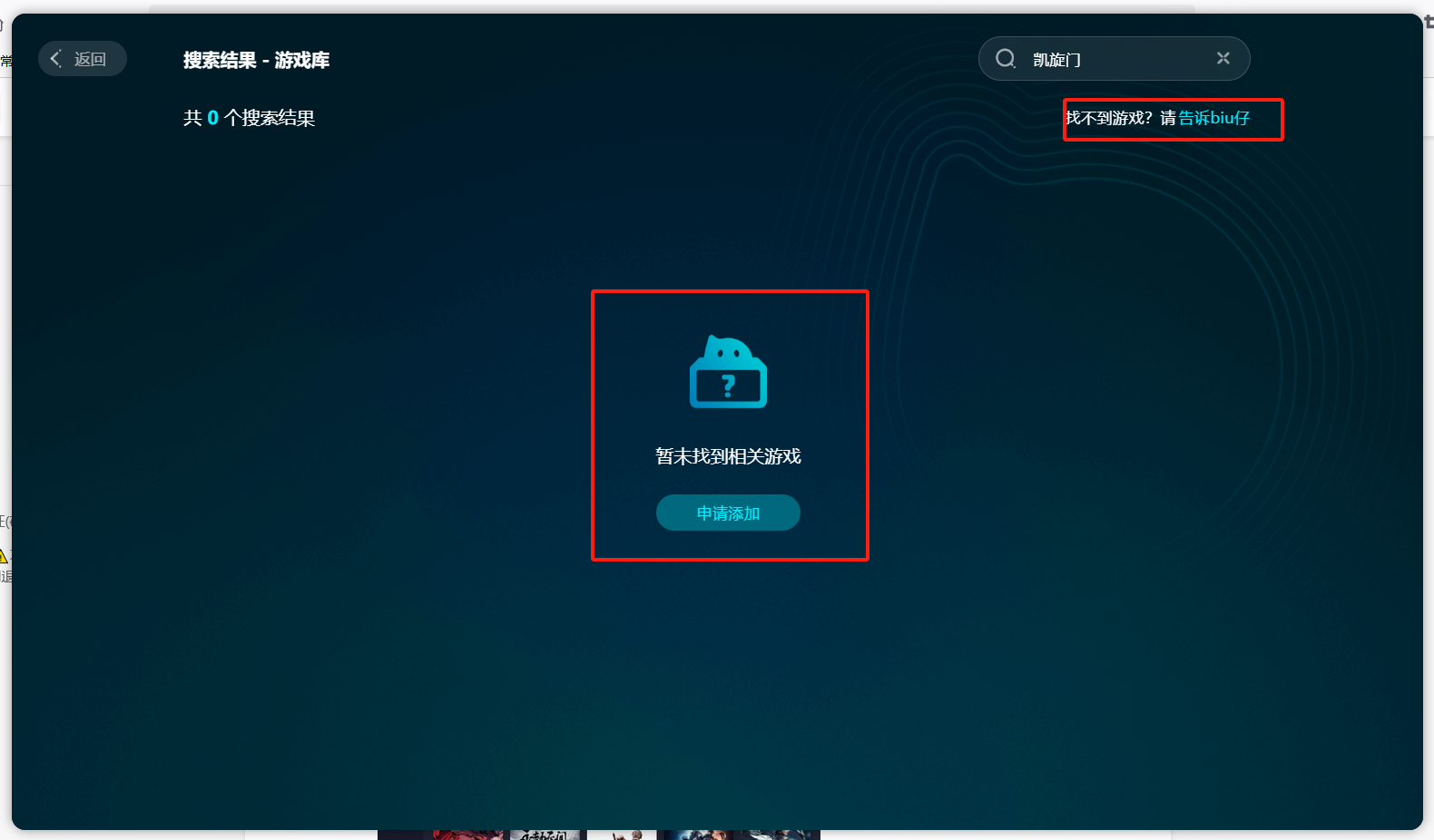
Task: Click the 暂未找到相关游戏 message text
Action: coord(728,456)
